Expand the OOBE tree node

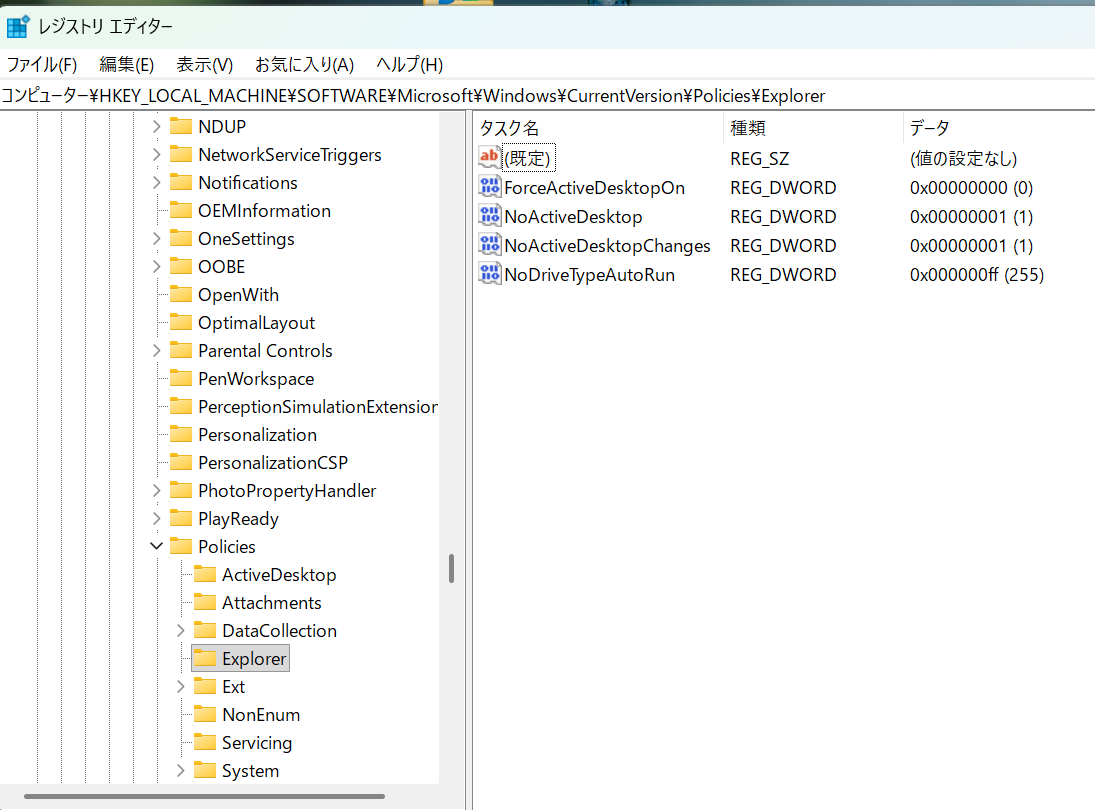click(x=156, y=266)
